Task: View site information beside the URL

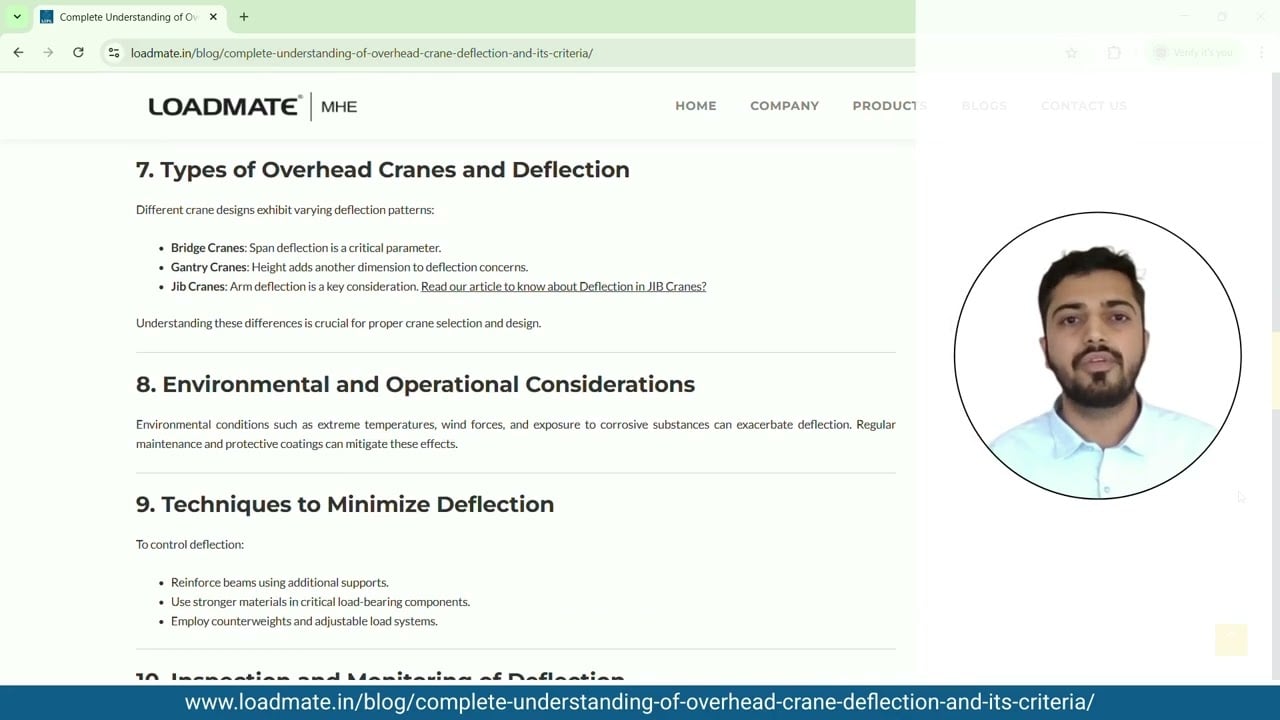Action: [114, 53]
